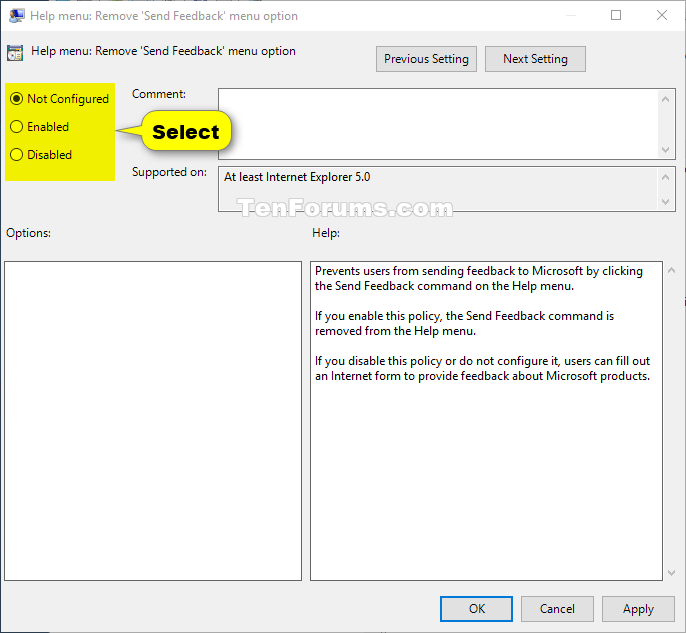The image size is (686, 633).
Task: Click the 'If you enable this policy' paragraph
Action: pos(464,323)
